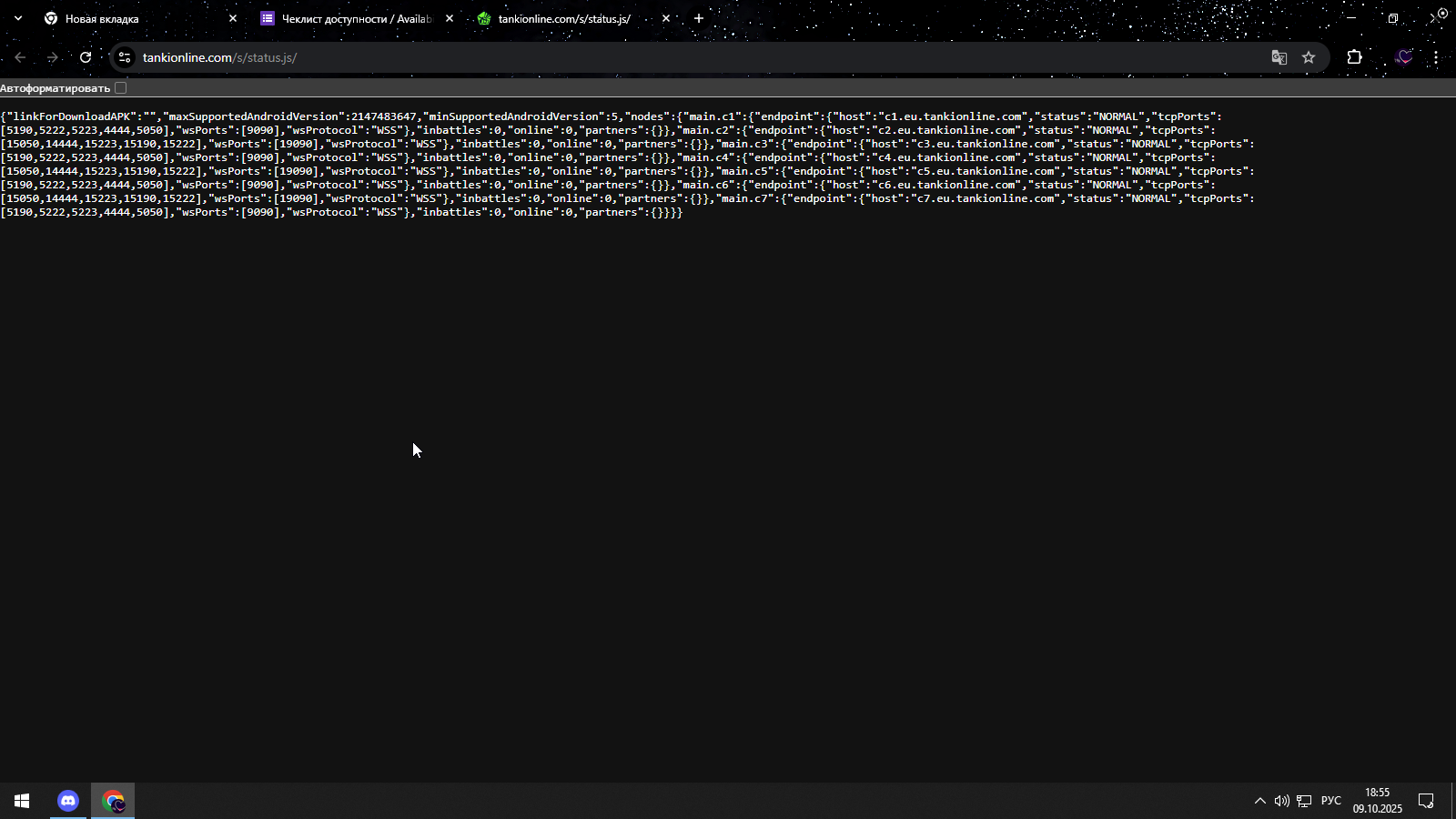Click the host c3.eu.tankionline.com
1456x819 pixels.
986,144
